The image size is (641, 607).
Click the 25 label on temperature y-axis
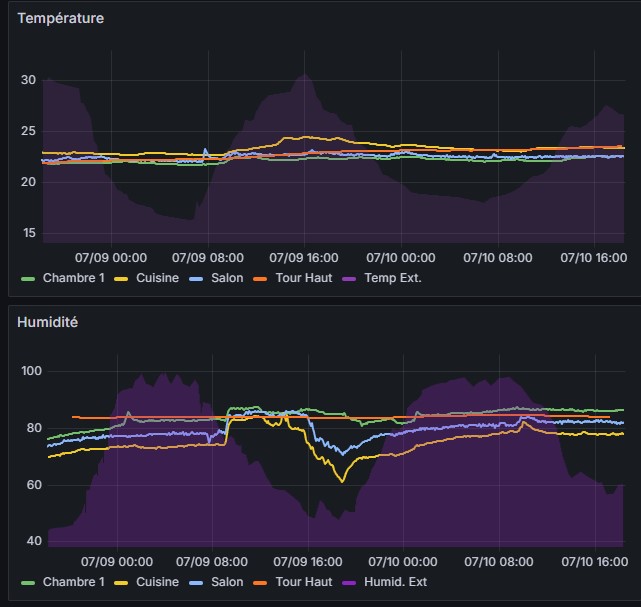(x=28, y=131)
